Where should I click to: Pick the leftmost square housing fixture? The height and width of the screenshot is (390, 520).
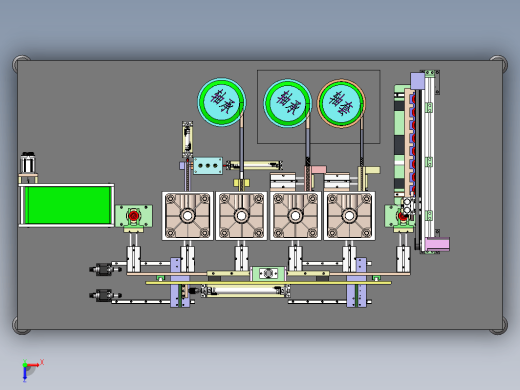point(187,216)
